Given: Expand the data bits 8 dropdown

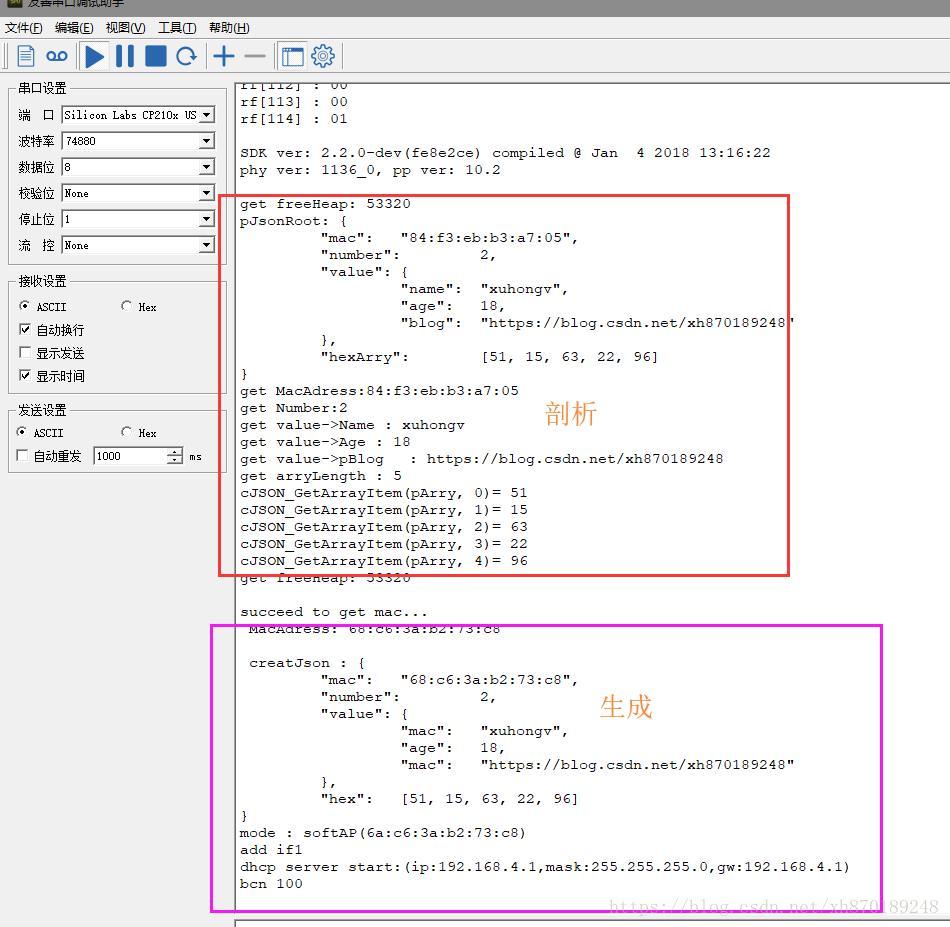Looking at the screenshot, I should (207, 167).
